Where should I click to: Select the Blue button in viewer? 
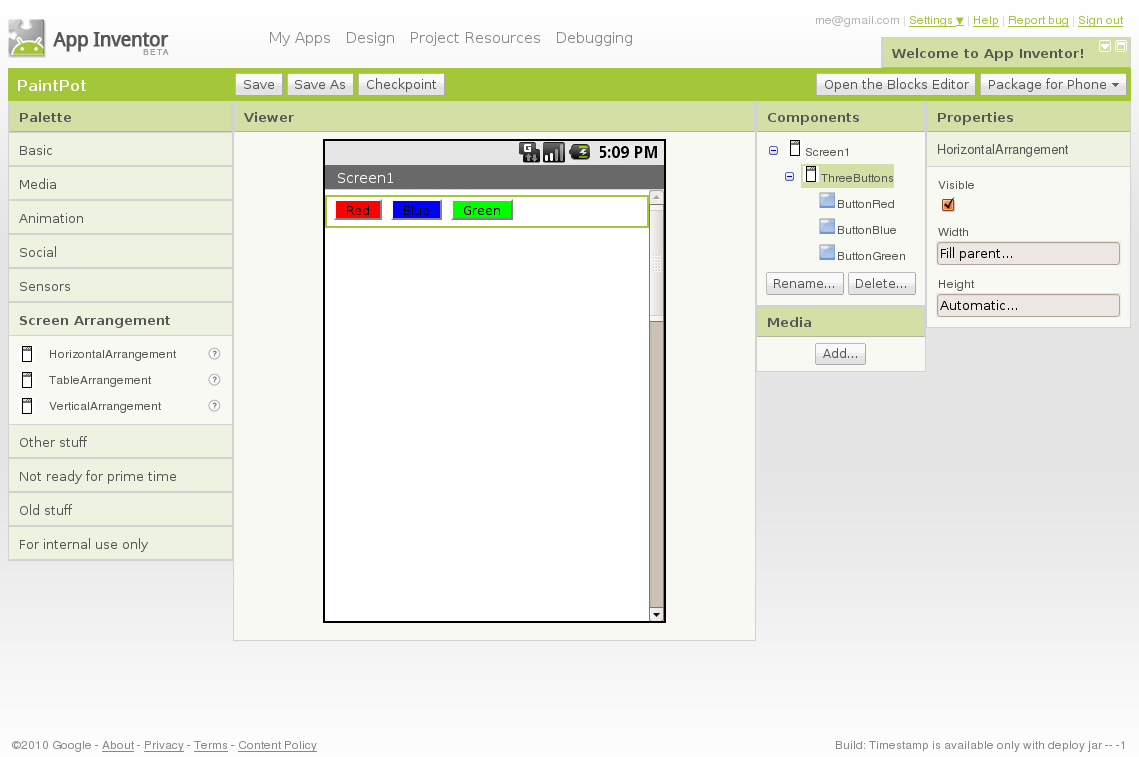(416, 210)
